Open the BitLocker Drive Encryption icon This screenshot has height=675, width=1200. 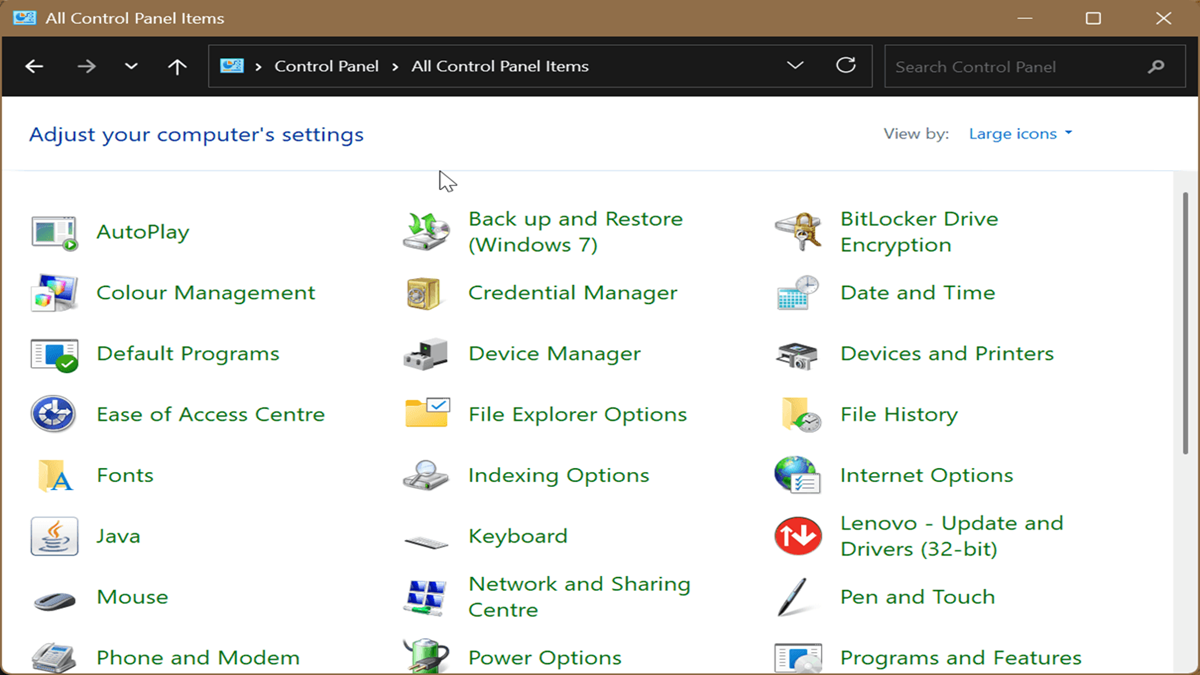[x=798, y=232]
